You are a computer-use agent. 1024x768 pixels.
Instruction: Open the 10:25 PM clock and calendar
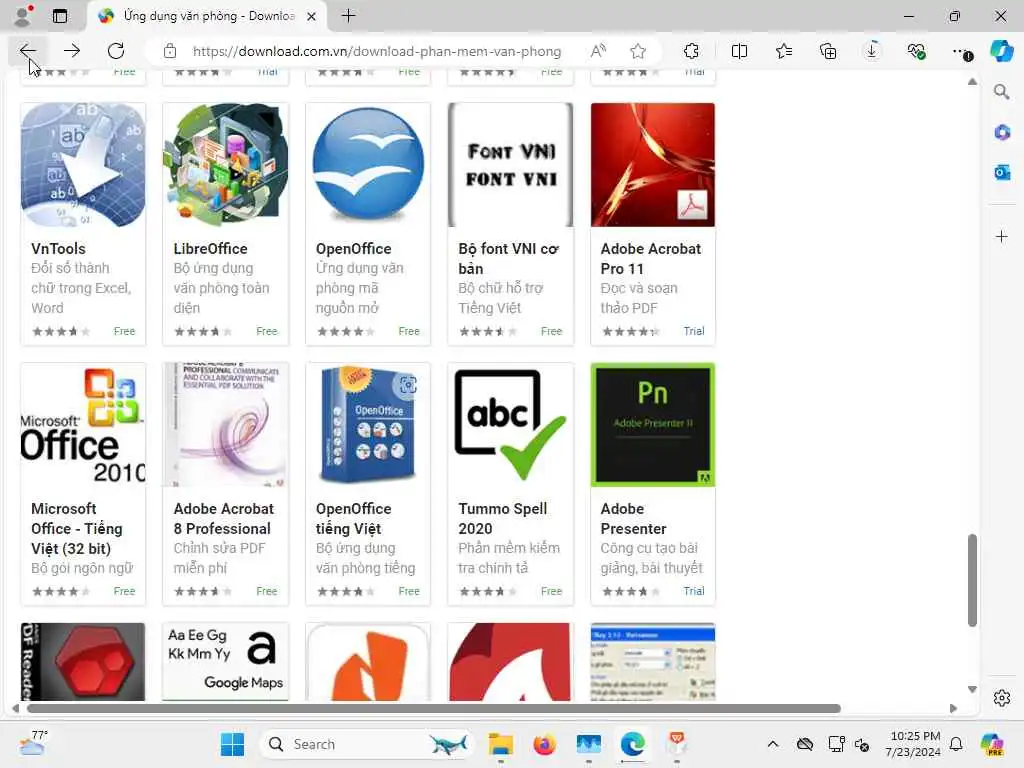point(913,744)
